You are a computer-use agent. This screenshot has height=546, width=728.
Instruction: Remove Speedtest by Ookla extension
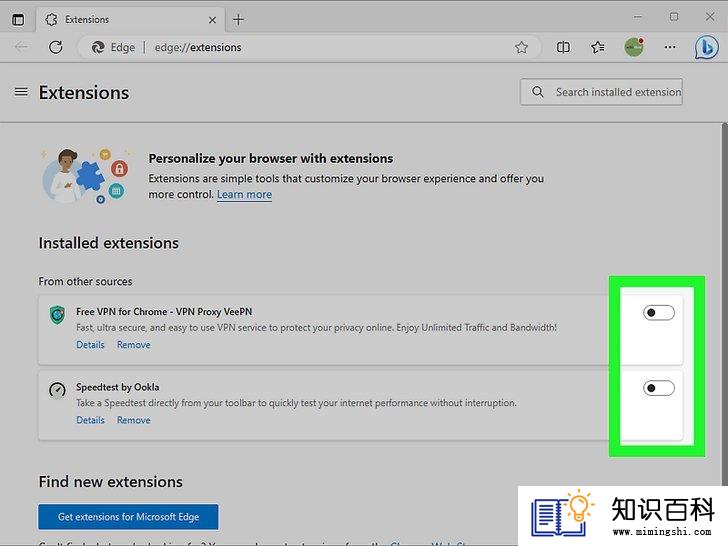(134, 420)
